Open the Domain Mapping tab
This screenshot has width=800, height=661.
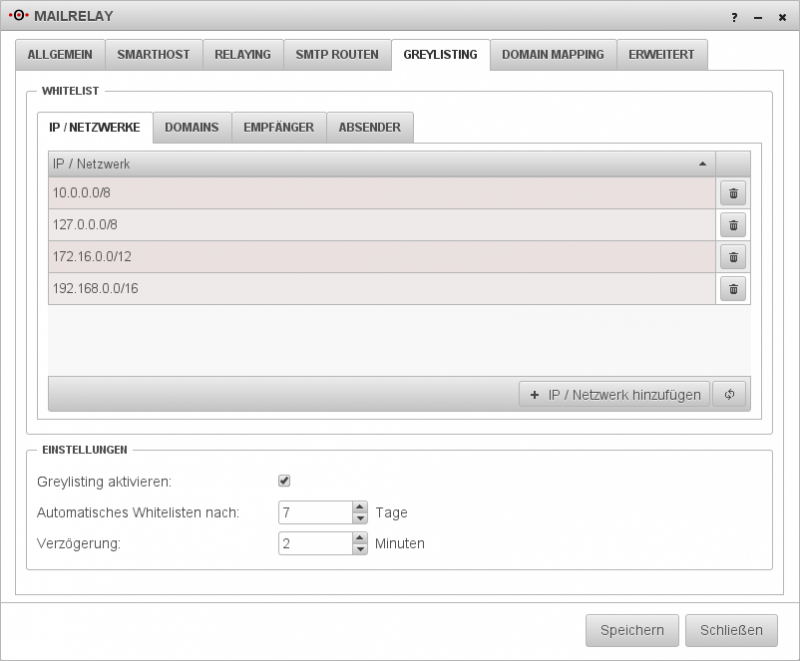click(553, 55)
